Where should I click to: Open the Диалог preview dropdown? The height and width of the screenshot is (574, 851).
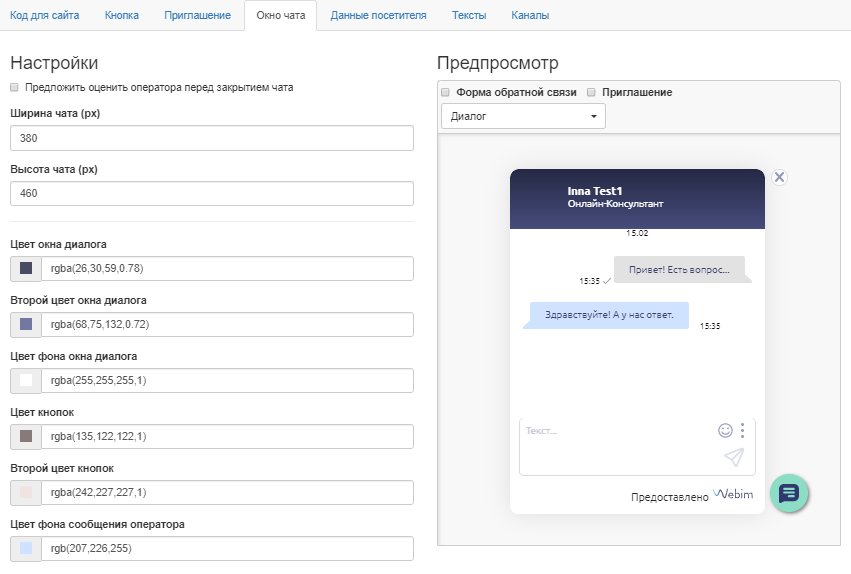523,116
